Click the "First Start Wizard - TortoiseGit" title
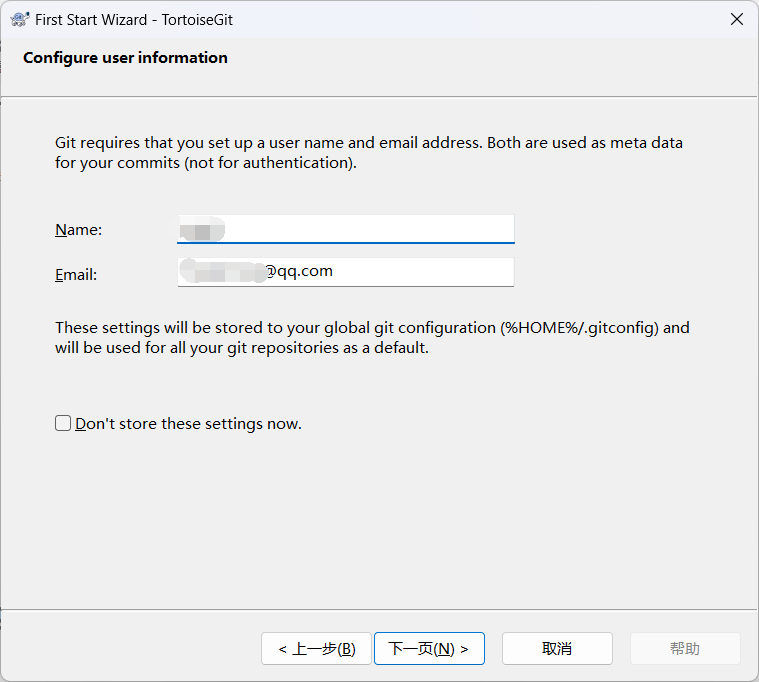 point(134,20)
